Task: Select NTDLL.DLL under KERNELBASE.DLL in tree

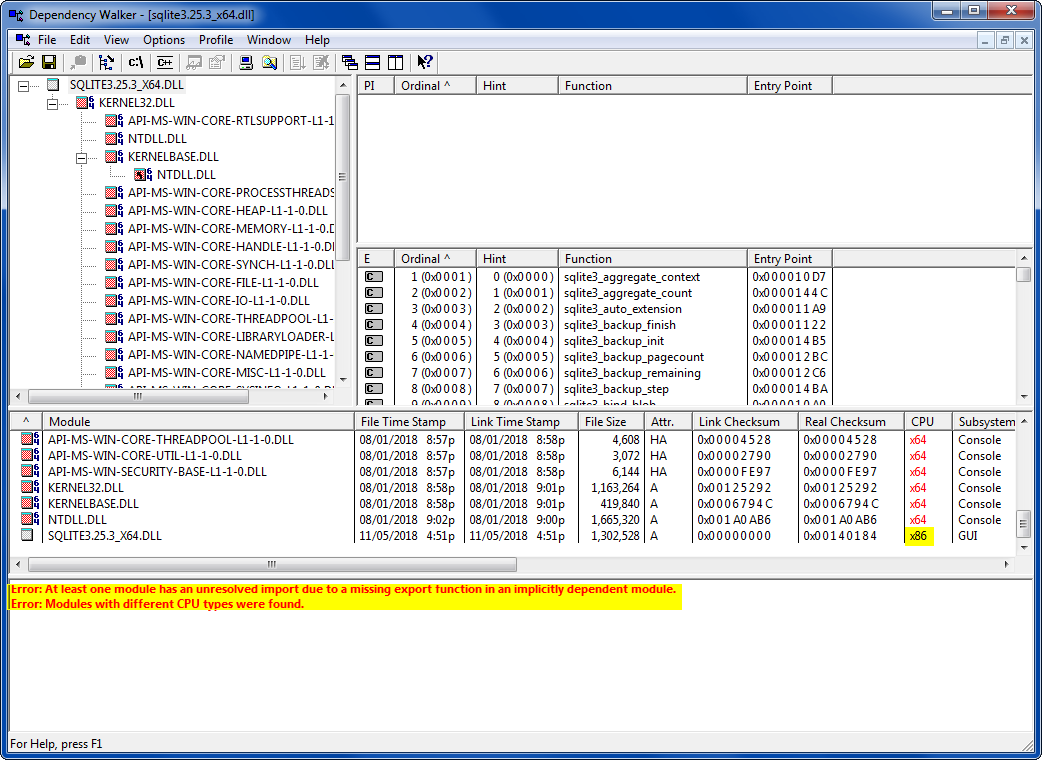Action: pos(186,174)
